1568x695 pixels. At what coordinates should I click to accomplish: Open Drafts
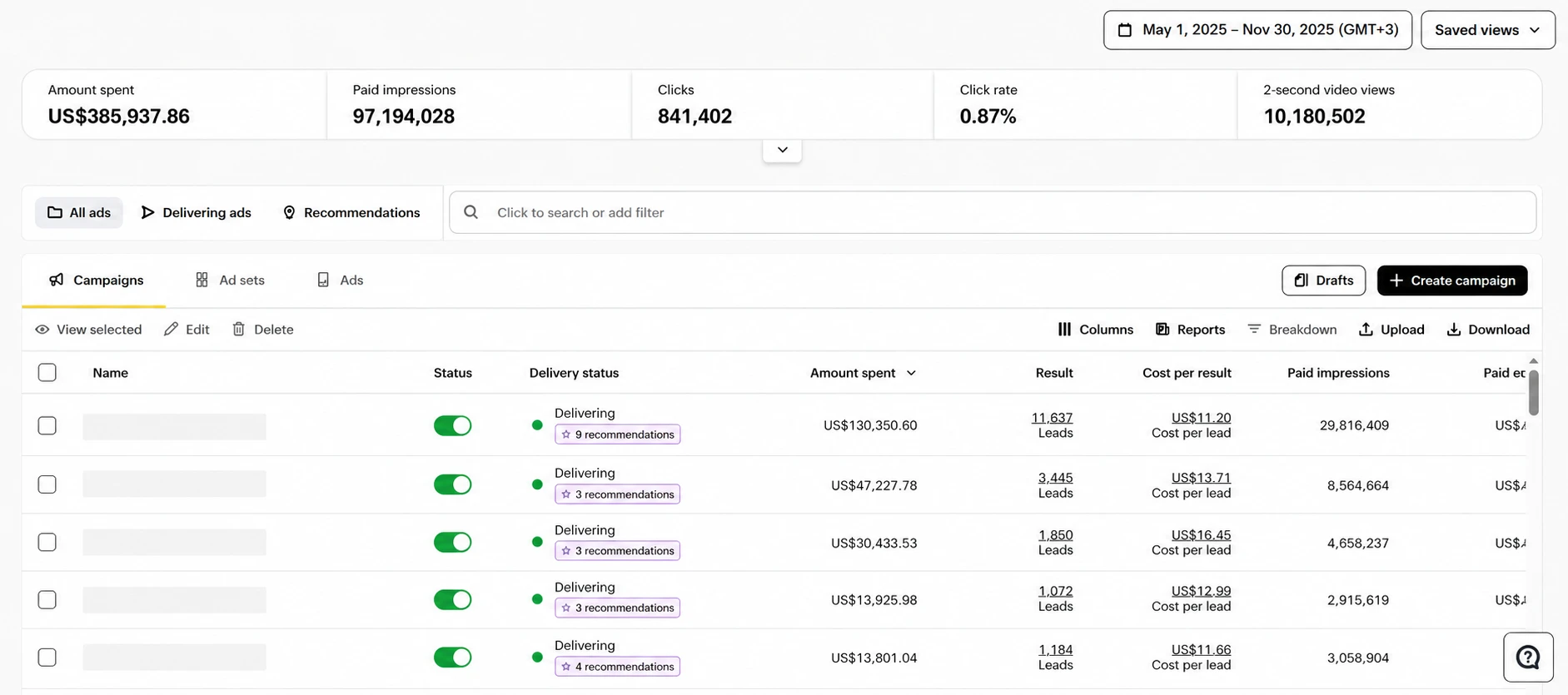coord(1323,280)
